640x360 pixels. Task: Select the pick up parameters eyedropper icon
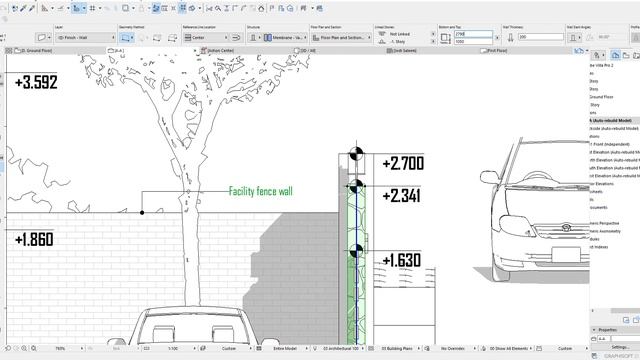tap(24, 8)
